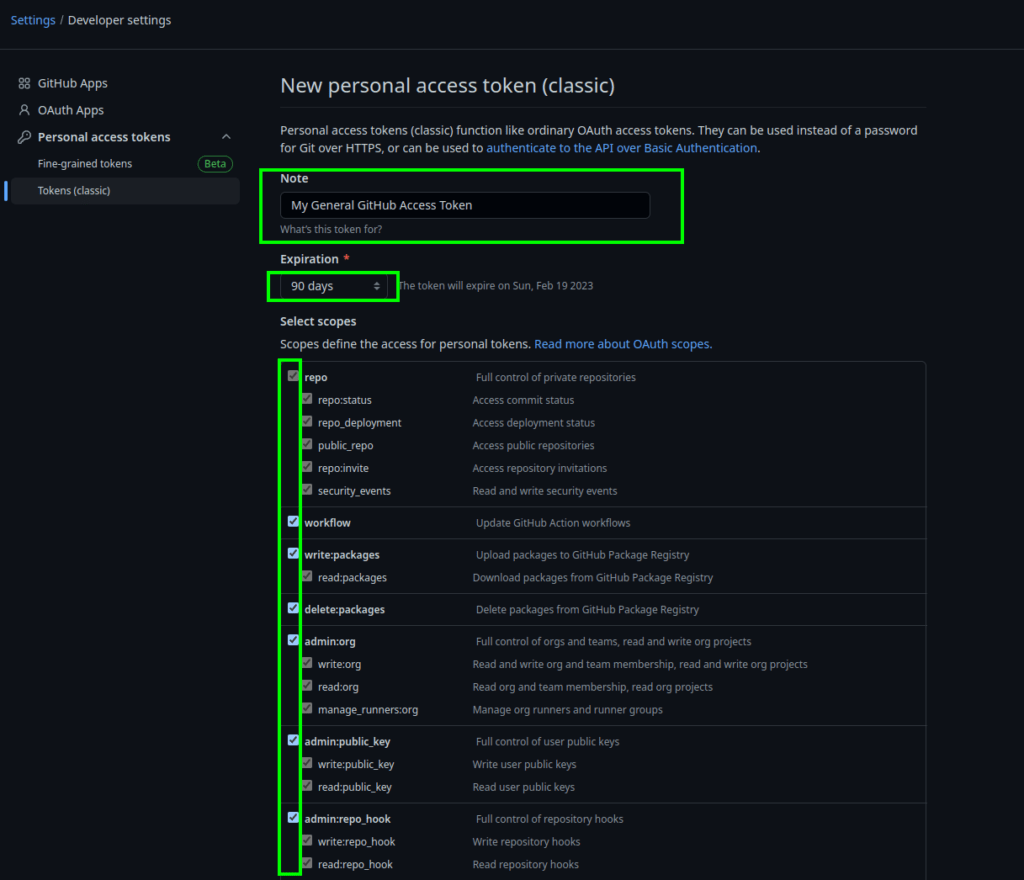This screenshot has width=1024, height=880.
Task: Click the "New personal access token (classic)" heading
Action: pyautogui.click(x=447, y=86)
